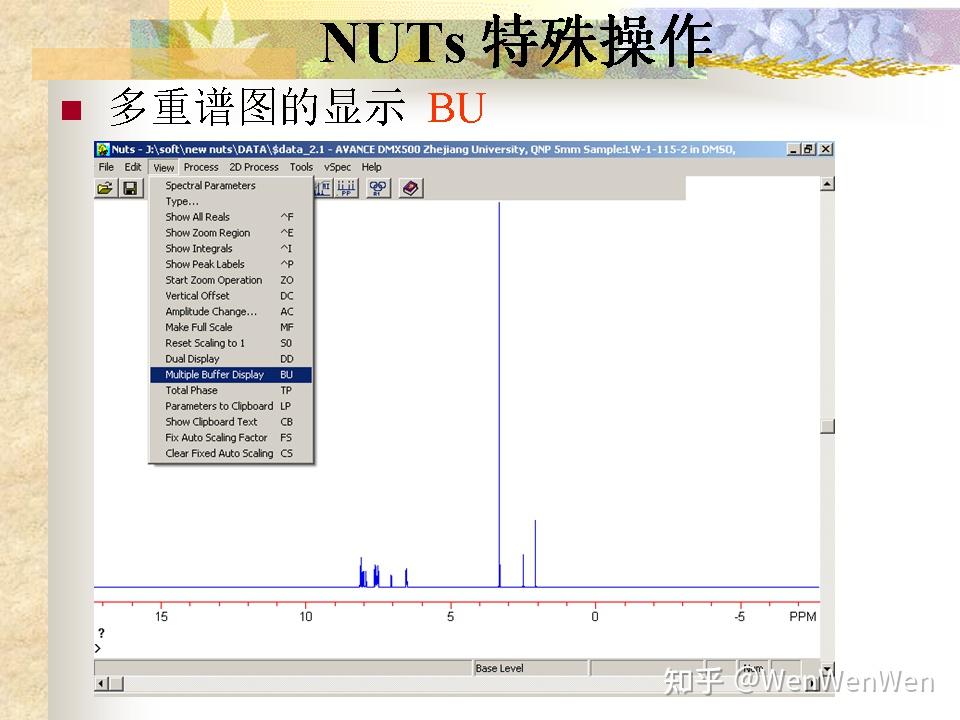
Task: Select the highlighted Multiple Buffer Display entry
Action: (213, 374)
